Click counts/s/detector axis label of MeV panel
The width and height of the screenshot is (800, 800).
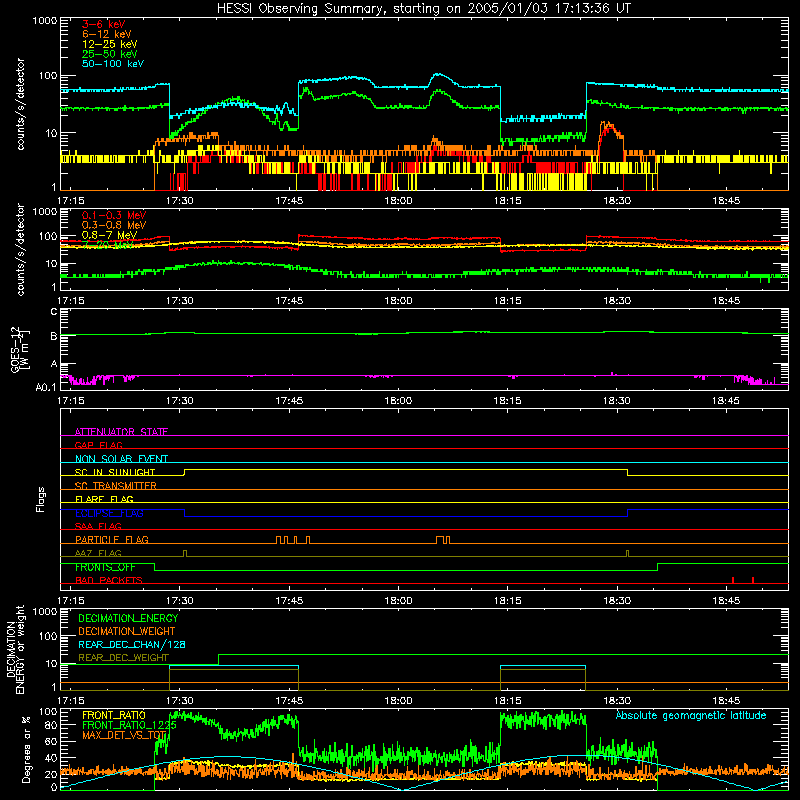point(20,249)
